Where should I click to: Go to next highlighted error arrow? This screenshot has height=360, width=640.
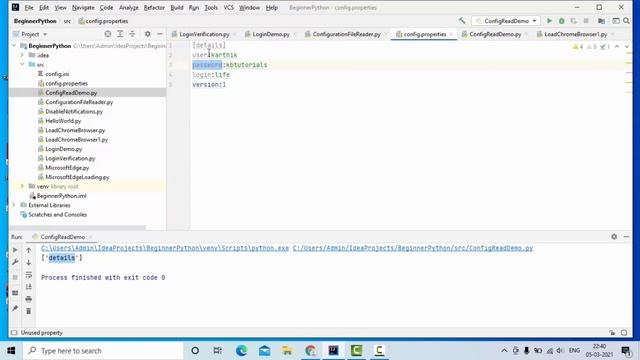627,47
